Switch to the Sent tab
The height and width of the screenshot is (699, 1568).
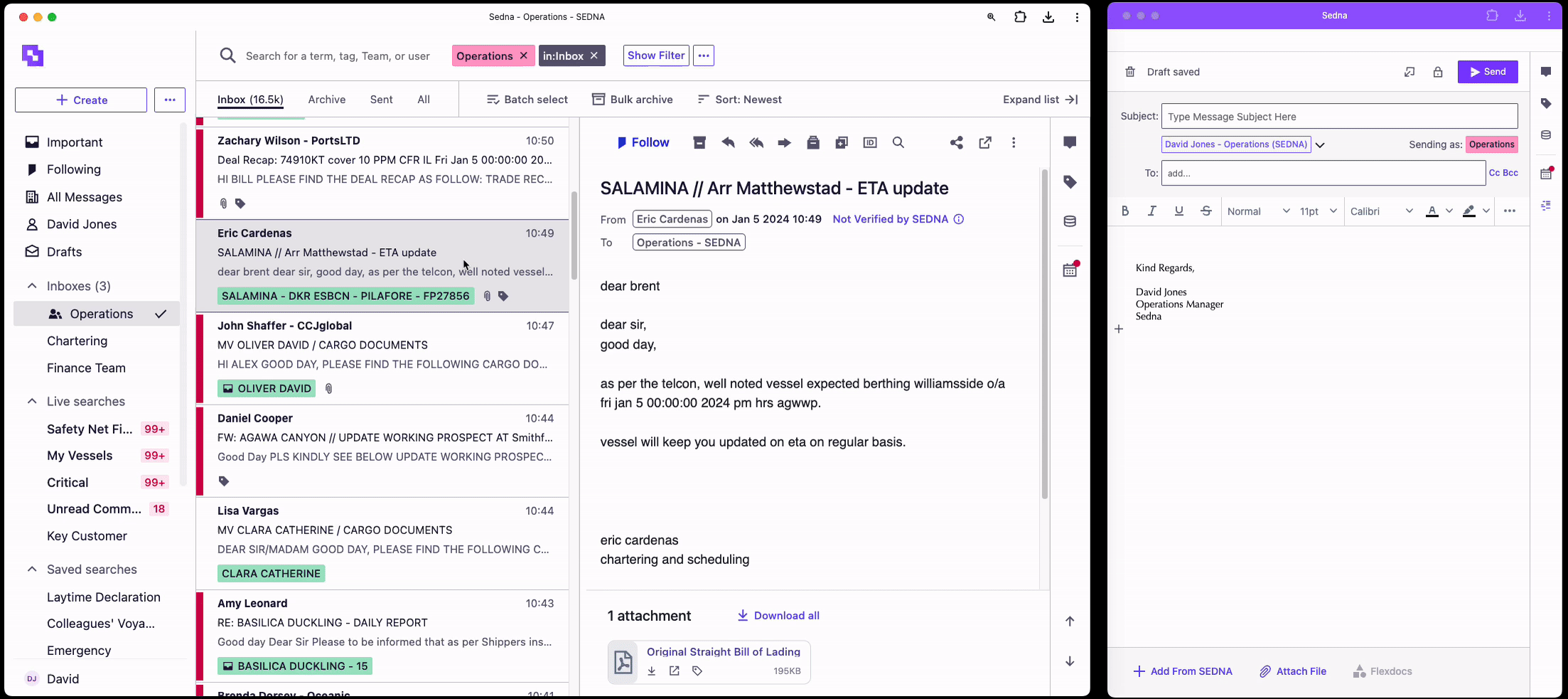[x=382, y=100]
